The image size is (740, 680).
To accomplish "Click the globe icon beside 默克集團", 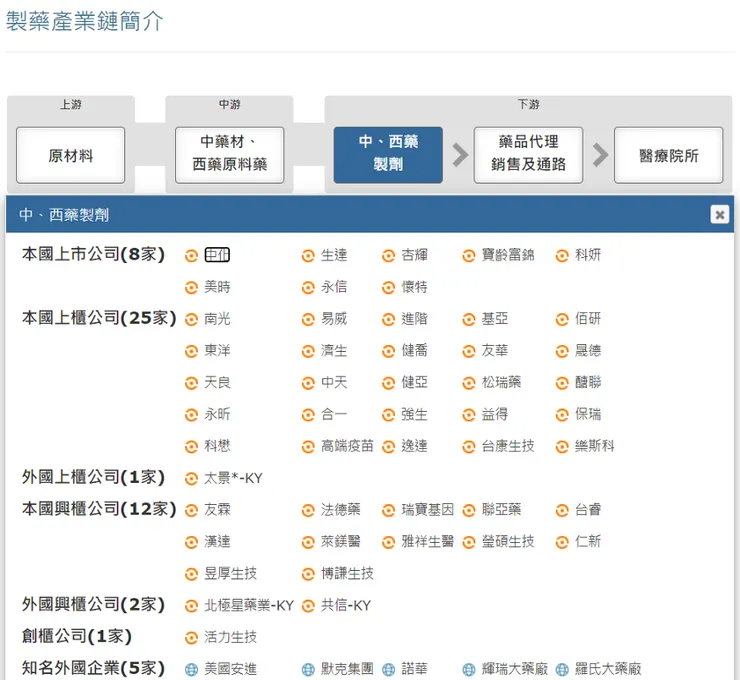I will pos(308,670).
